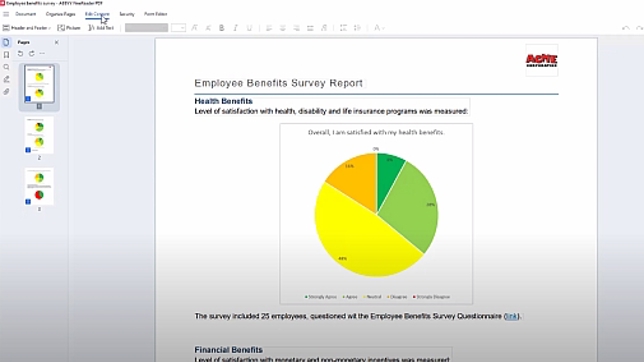The width and height of the screenshot is (644, 362).
Task: Open the Pages panel sidebar icon
Action: [6, 42]
